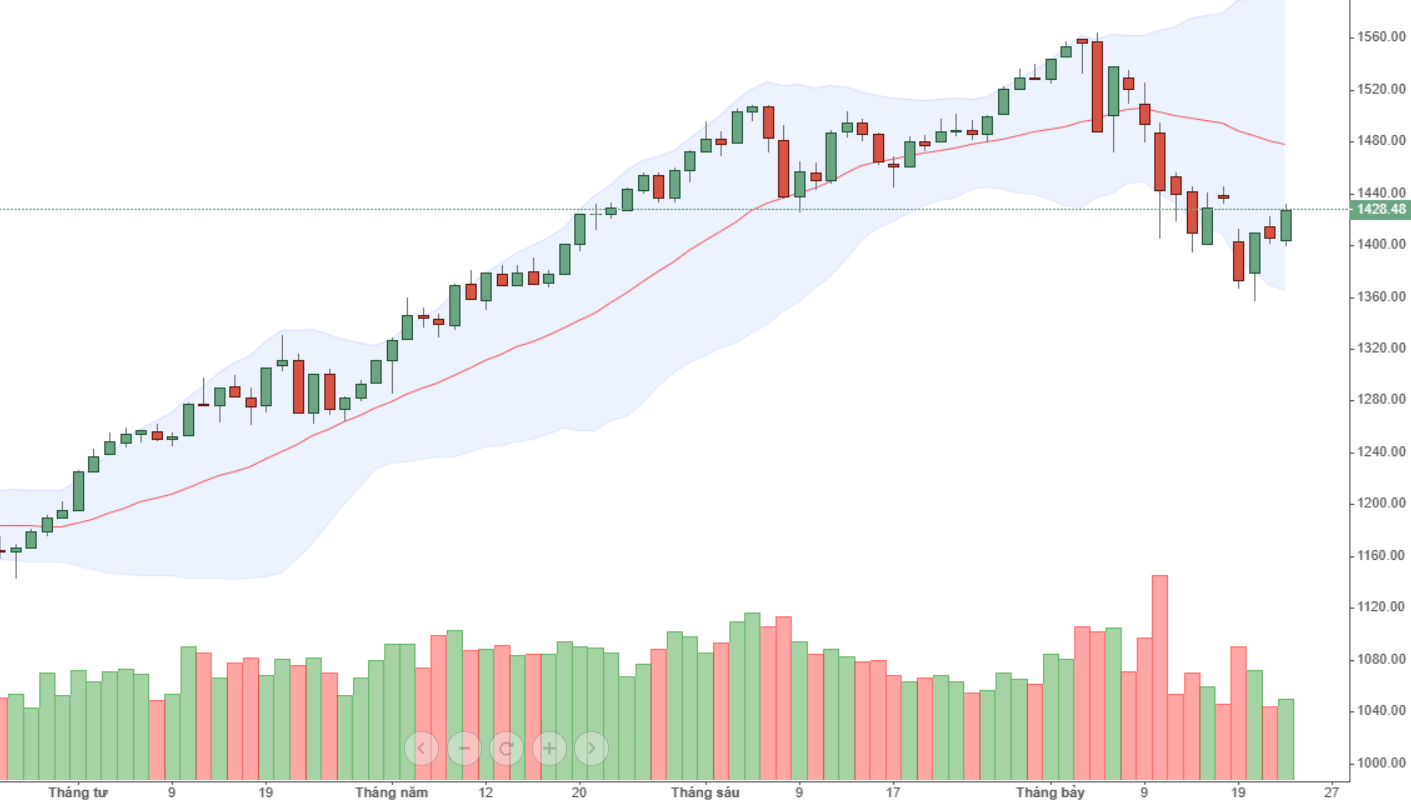The height and width of the screenshot is (801, 1411).
Task: Click the 1080.00 price axis label
Action: tap(1381, 659)
